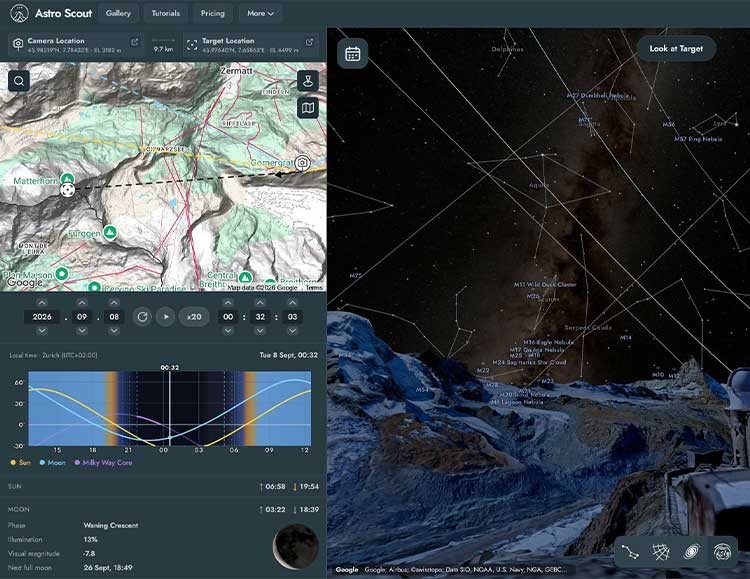Click the Astro Scout logo icon

[19, 13]
